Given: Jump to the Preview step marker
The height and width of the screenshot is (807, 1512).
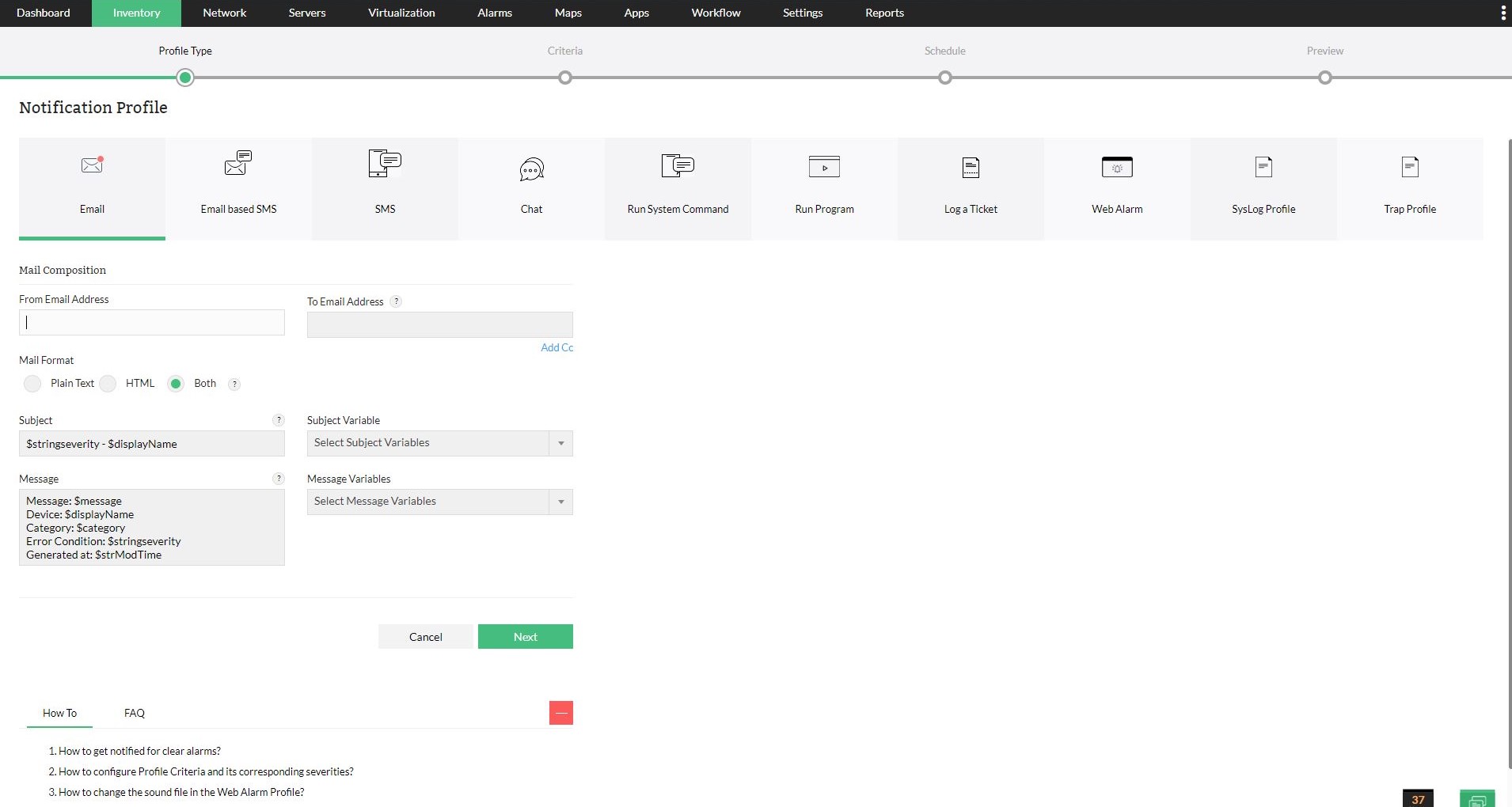Looking at the screenshot, I should (1325, 78).
